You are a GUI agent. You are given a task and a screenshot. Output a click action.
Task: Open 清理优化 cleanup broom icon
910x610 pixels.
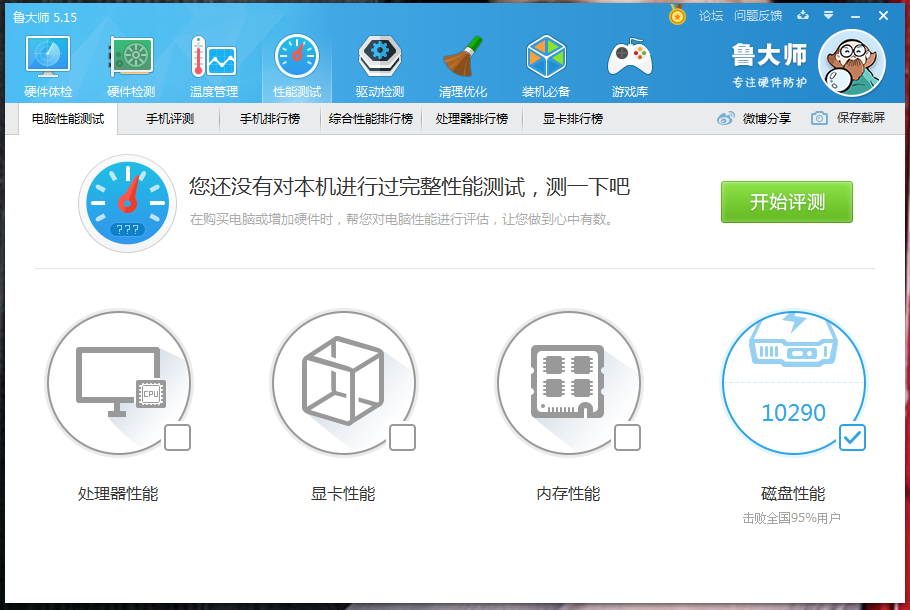(463, 66)
